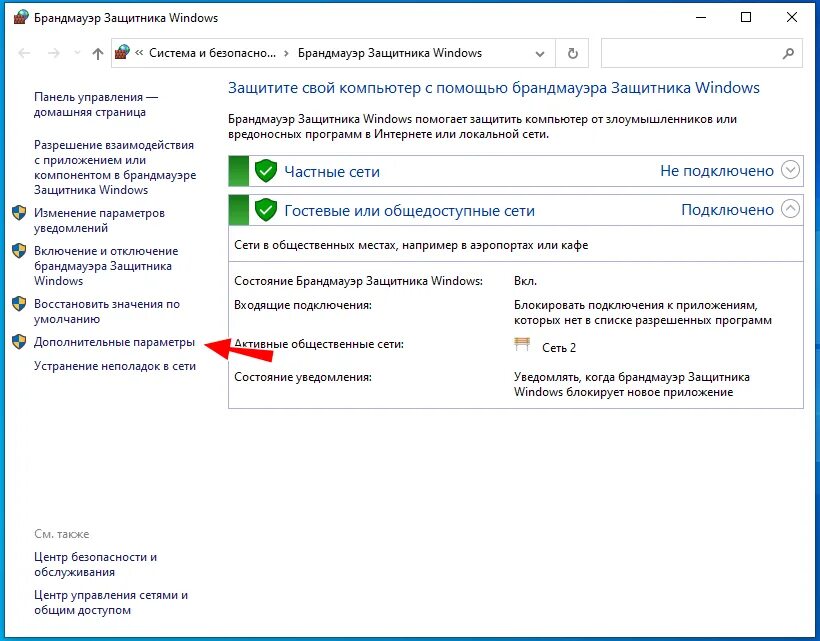Click shield icon beside 'Включение и отключение'
Viewport: 820px width, 641px height.
19,251
